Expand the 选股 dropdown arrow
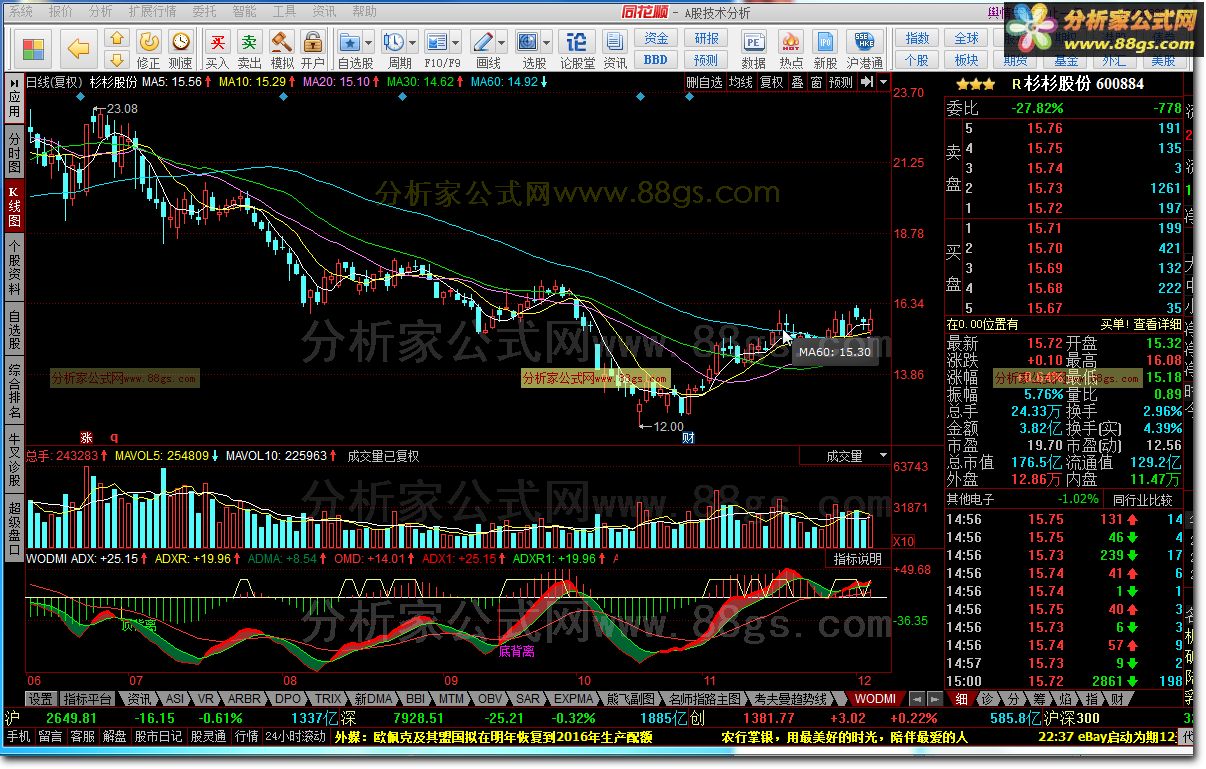The width and height of the screenshot is (1206, 769). coord(546,44)
